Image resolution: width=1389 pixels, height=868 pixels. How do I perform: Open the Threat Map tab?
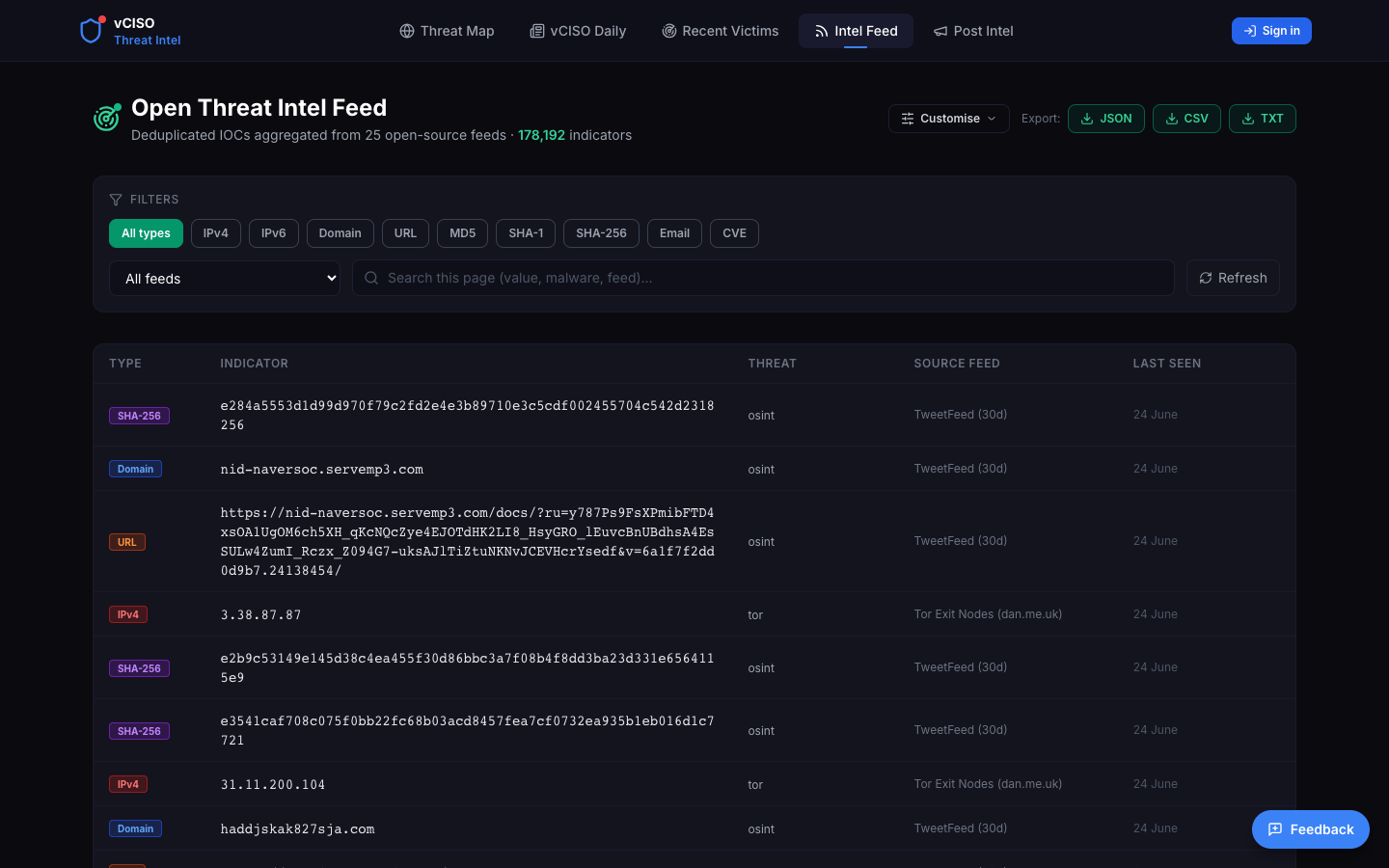pos(447,31)
